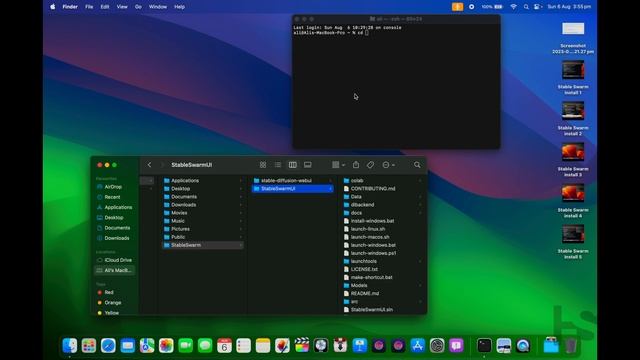Click the Wi-Fi icon in menu bar

tap(513, 7)
